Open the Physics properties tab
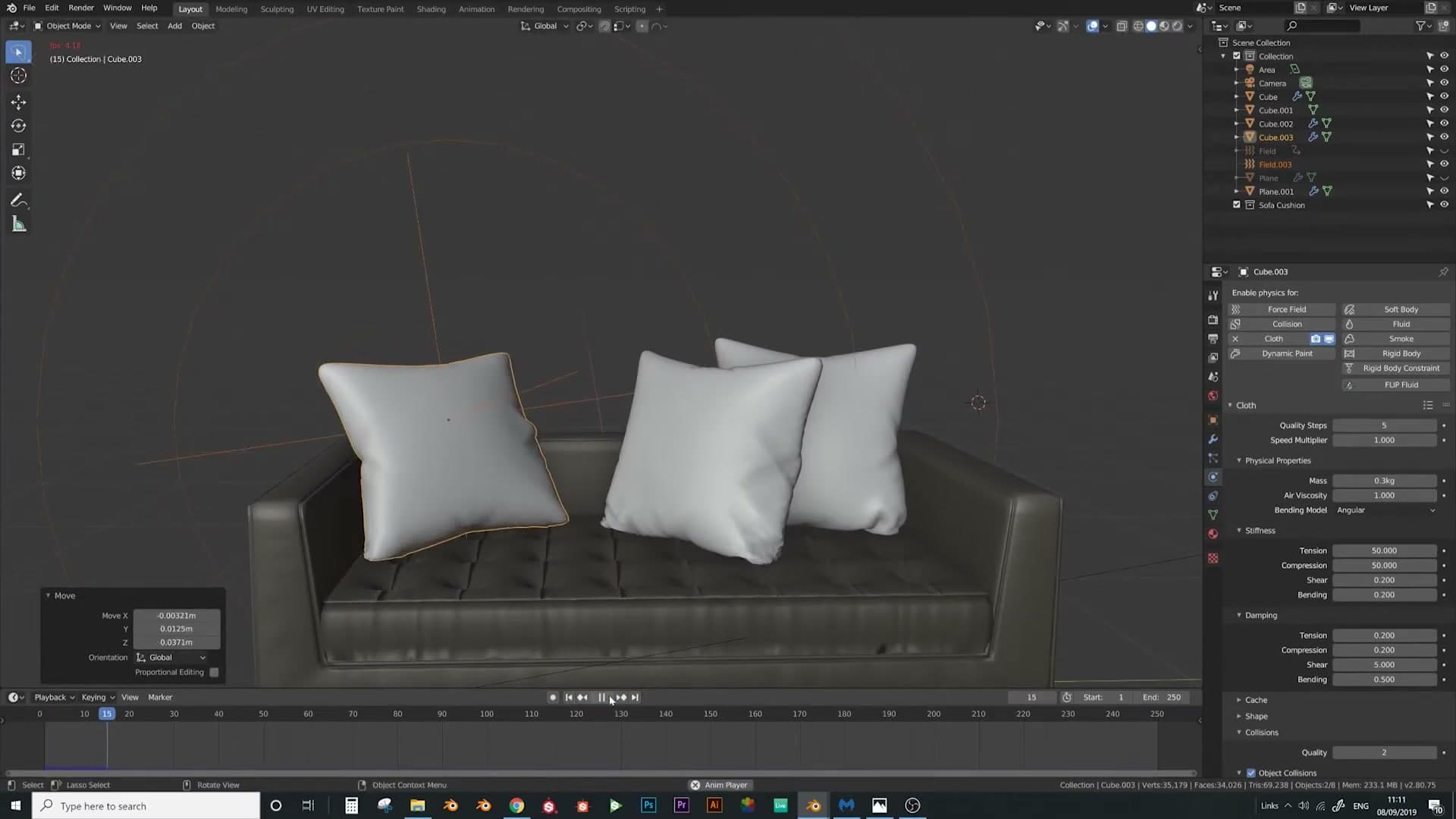 [x=1213, y=477]
